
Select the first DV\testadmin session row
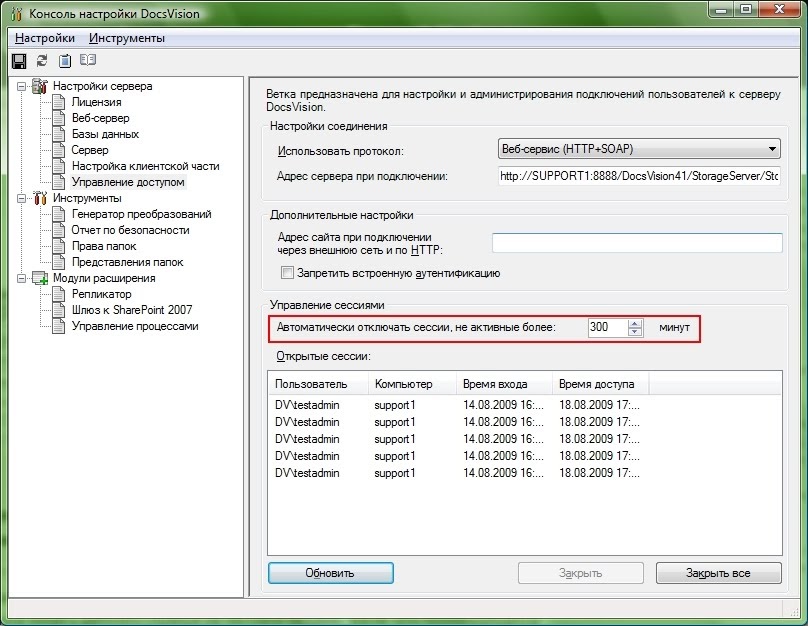[x=458, y=405]
